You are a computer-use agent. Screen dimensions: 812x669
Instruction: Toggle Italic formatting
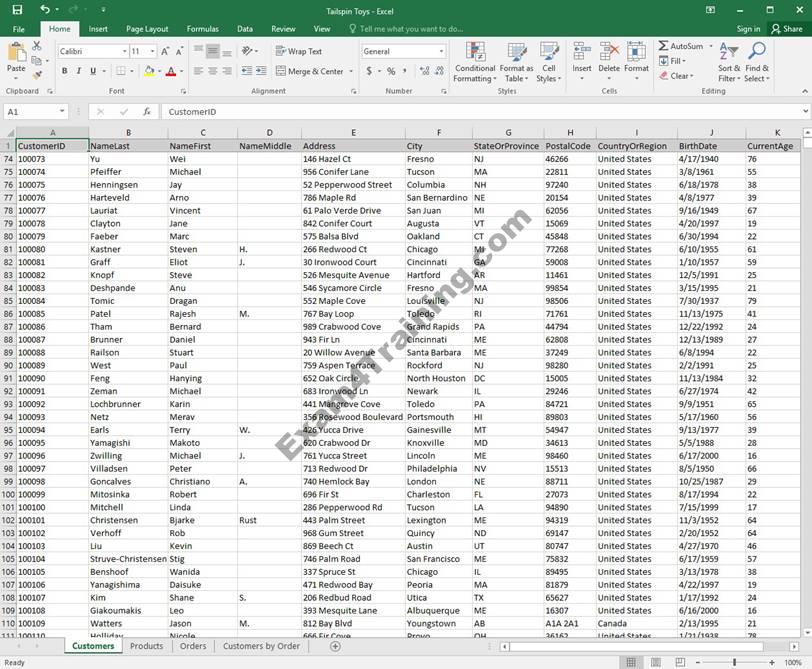79,71
